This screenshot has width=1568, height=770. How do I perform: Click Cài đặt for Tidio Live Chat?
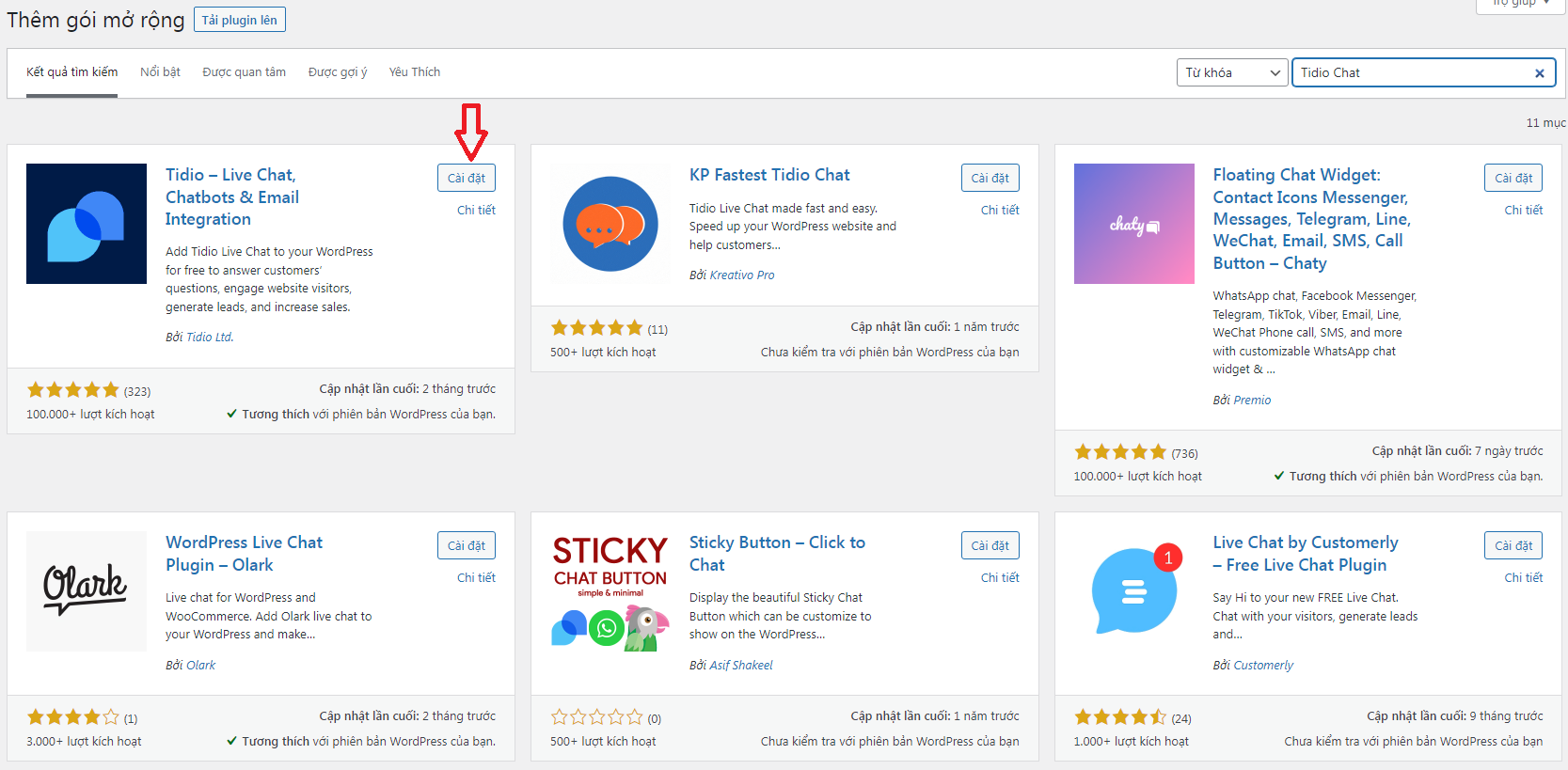[x=467, y=178]
